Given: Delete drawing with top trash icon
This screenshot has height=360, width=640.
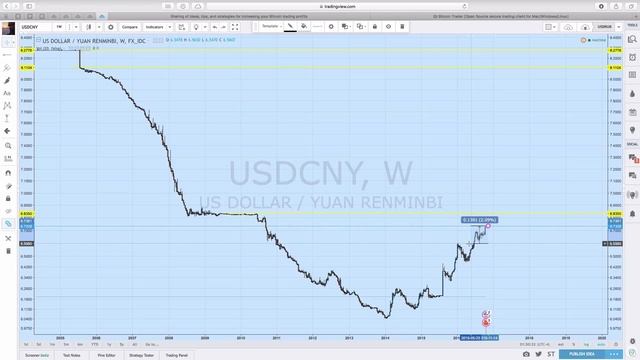Looking at the screenshot, I should tap(402, 27).
